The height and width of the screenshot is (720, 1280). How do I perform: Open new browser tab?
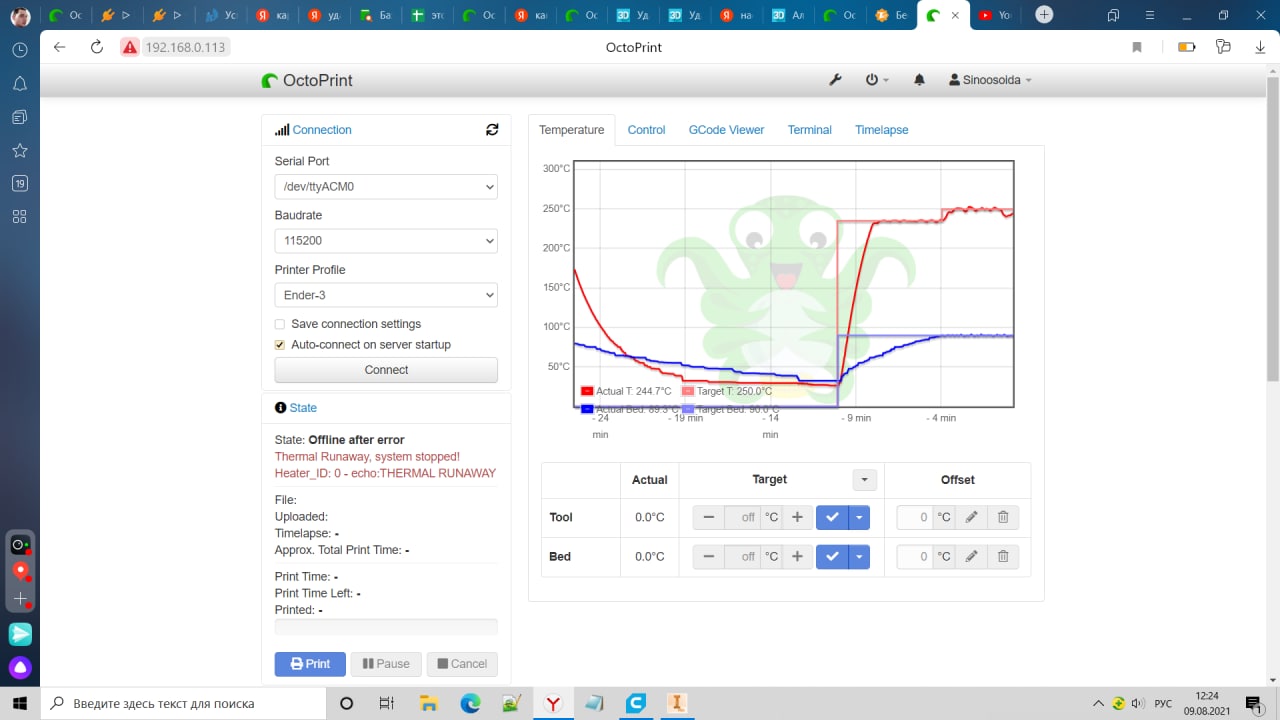[x=1044, y=14]
